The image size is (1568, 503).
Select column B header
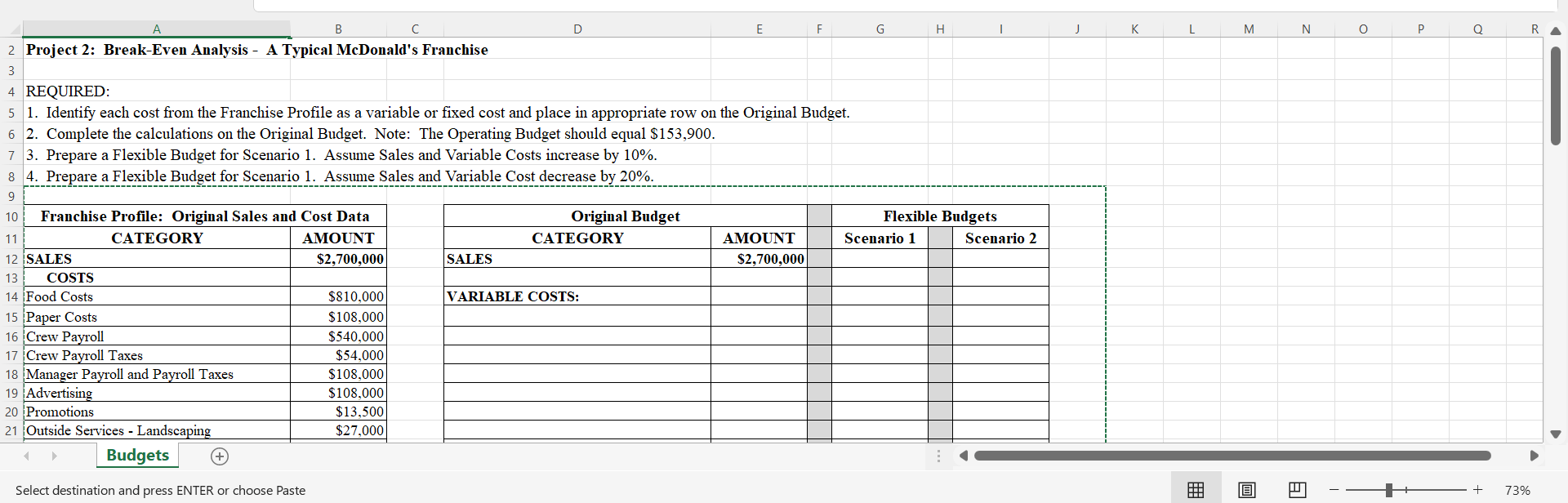pyautogui.click(x=338, y=29)
